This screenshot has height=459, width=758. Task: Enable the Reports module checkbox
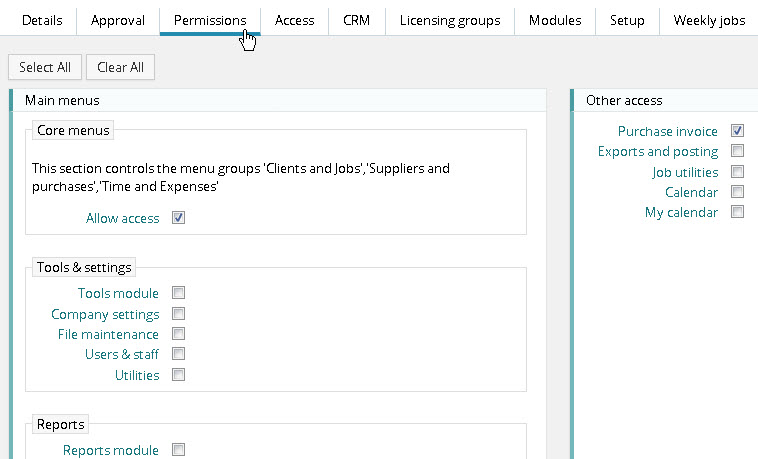point(179,450)
